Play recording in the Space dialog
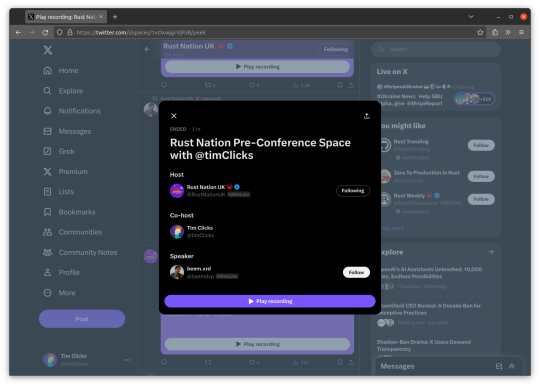The height and width of the screenshot is (386, 540). tap(270, 301)
